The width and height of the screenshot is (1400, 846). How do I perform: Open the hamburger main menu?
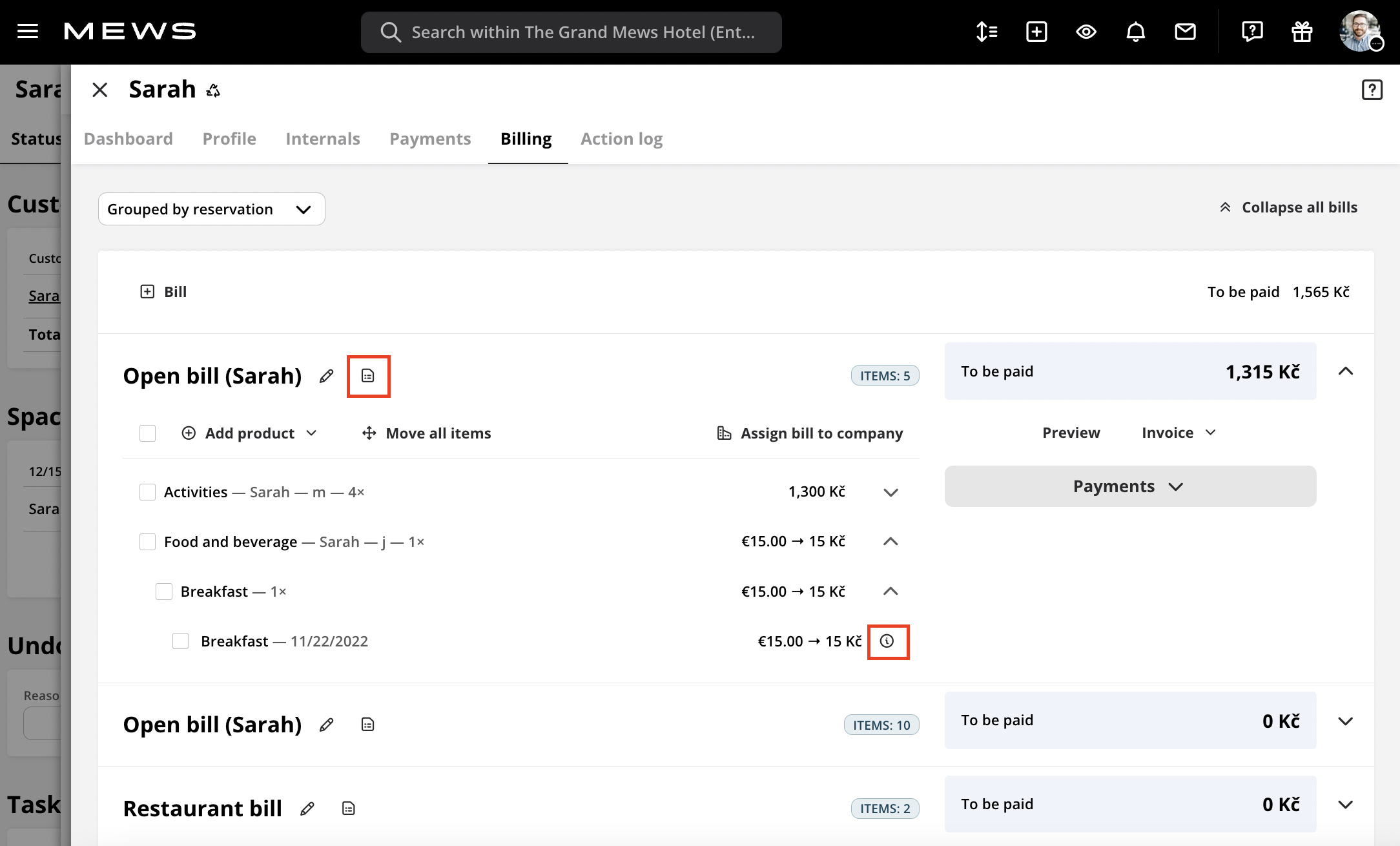tap(28, 31)
